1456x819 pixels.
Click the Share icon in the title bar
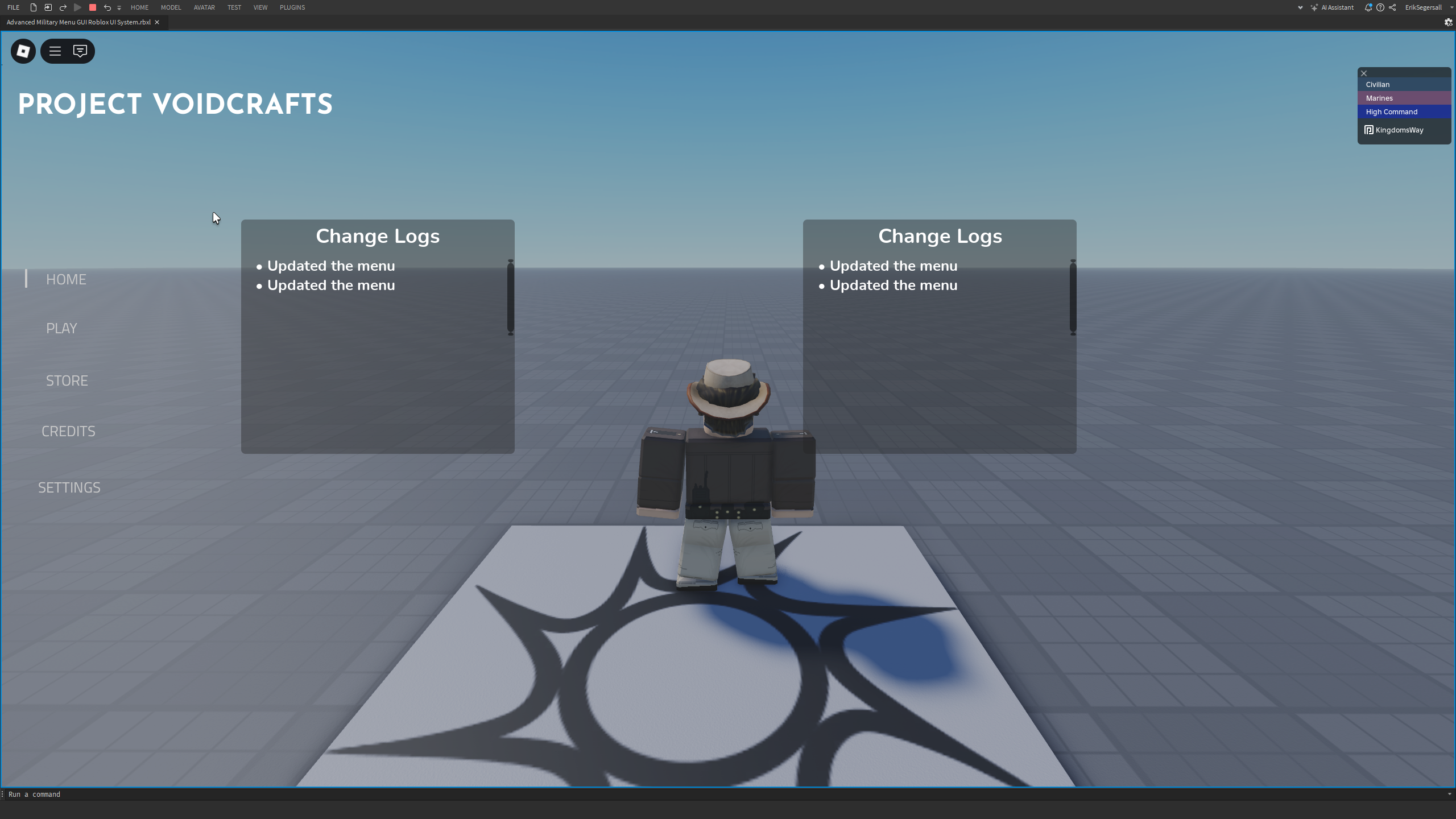1392,7
